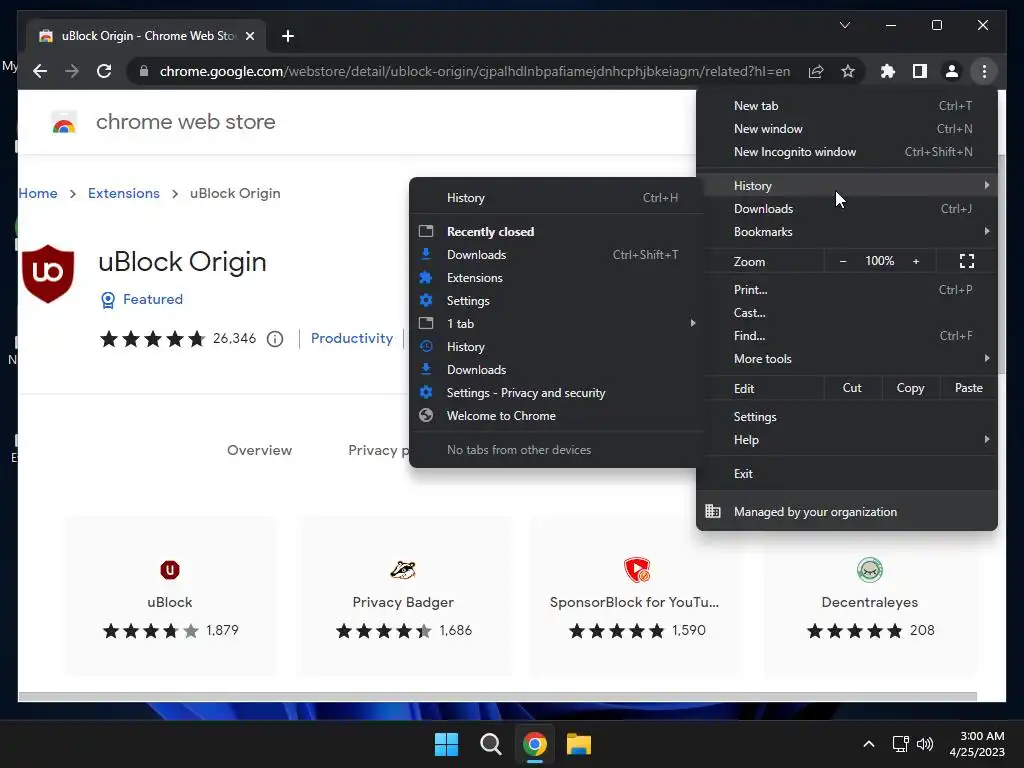1024x768 pixels.
Task: Open File Explorer from the taskbar
Action: (x=579, y=744)
